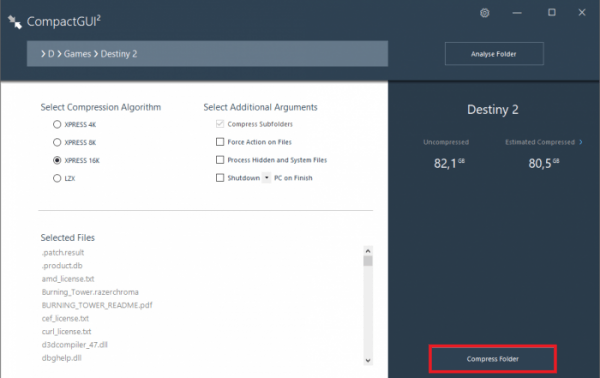The image size is (600, 378).
Task: Click file list scrollbar down arrow
Action: [368, 360]
